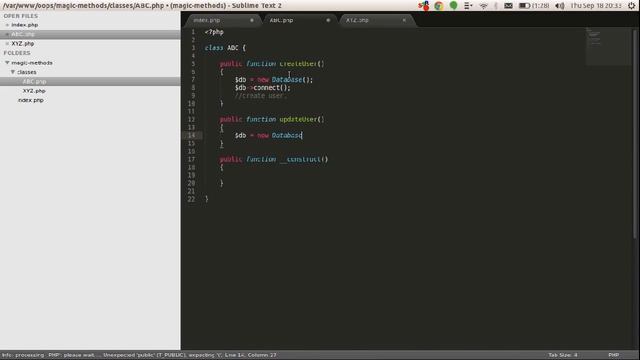Image resolution: width=640 pixels, height=360 pixels.
Task: Place the cursor after 'Database' on line 14
Action: click(302, 136)
